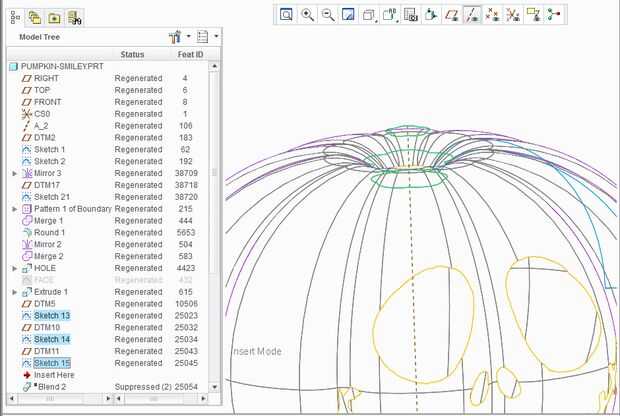
Task: Open the View Manager icon
Action: click(x=410, y=15)
